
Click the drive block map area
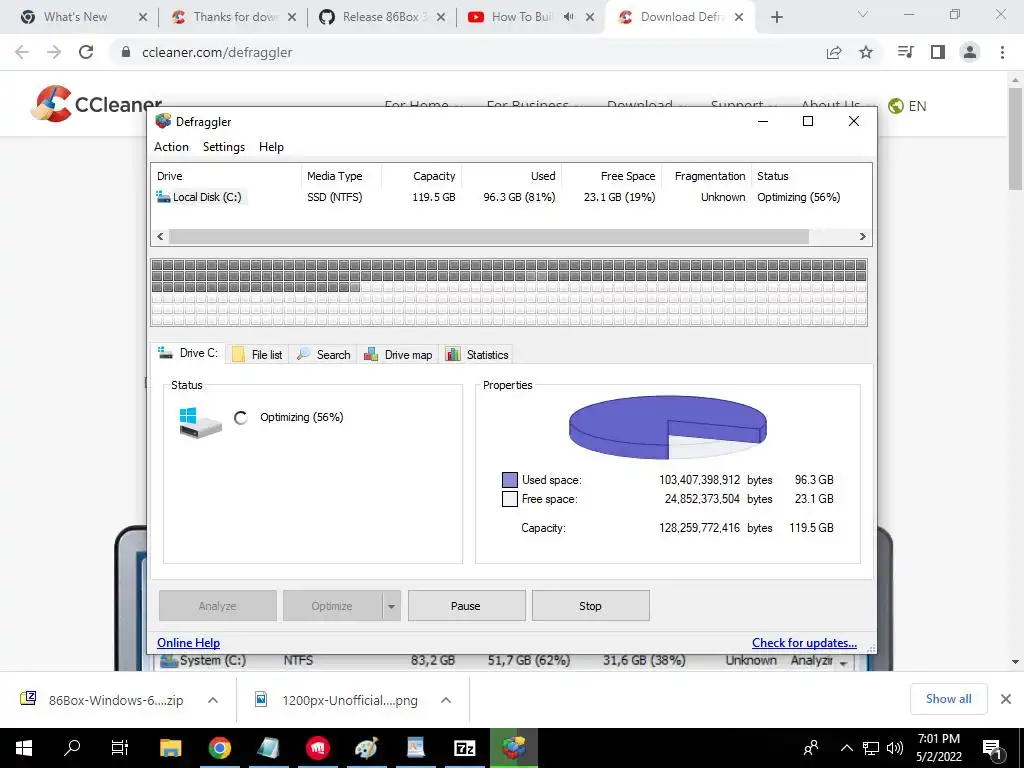509,293
